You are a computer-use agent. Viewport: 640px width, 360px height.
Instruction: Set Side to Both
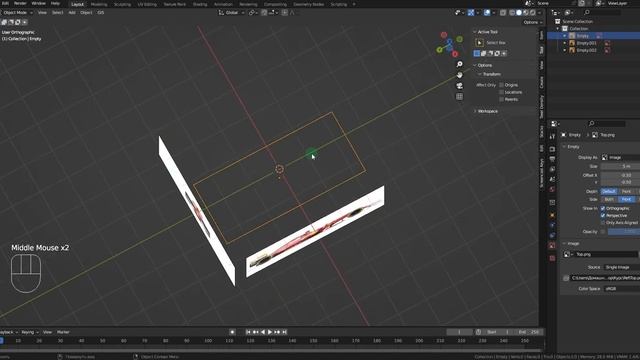[x=609, y=199]
